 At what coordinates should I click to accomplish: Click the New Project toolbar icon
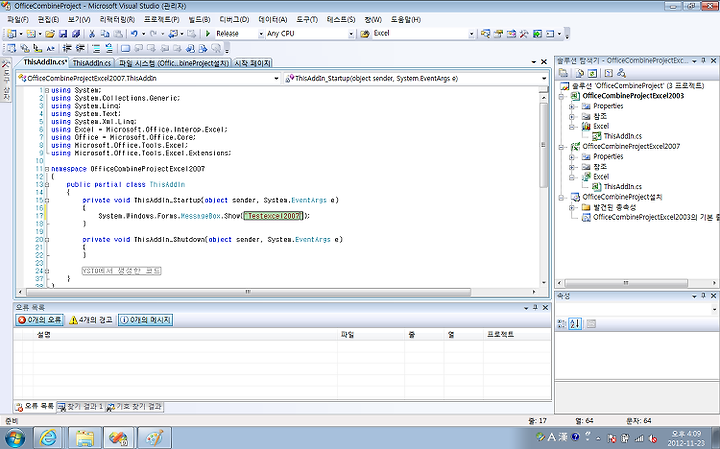coord(12,34)
